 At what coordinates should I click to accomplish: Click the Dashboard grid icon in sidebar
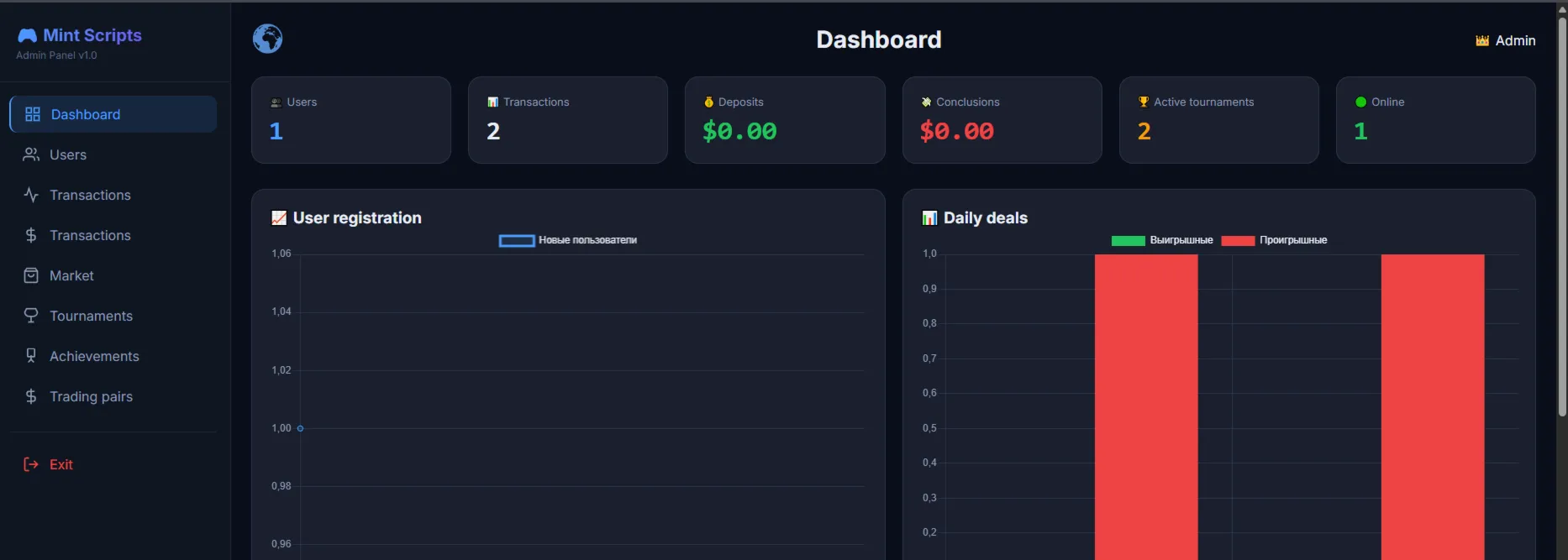tap(33, 114)
